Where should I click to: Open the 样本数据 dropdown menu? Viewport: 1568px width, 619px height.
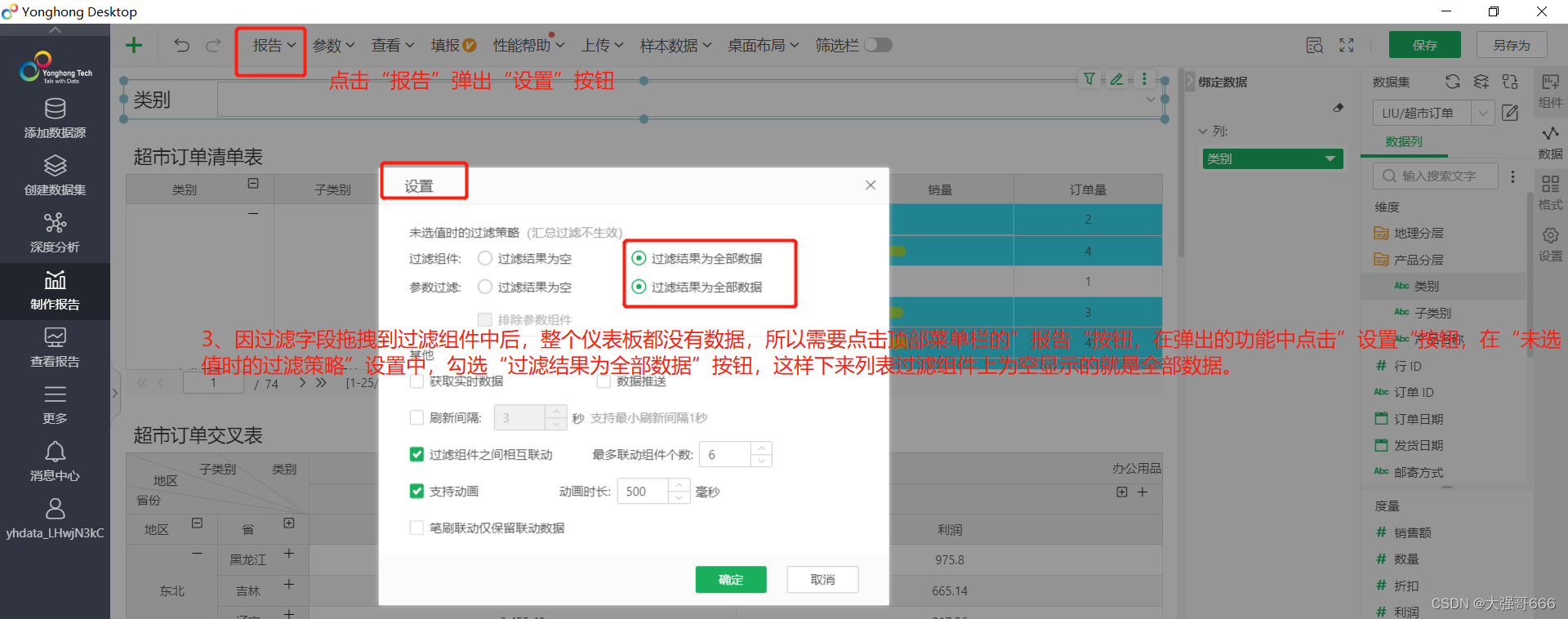676,46
